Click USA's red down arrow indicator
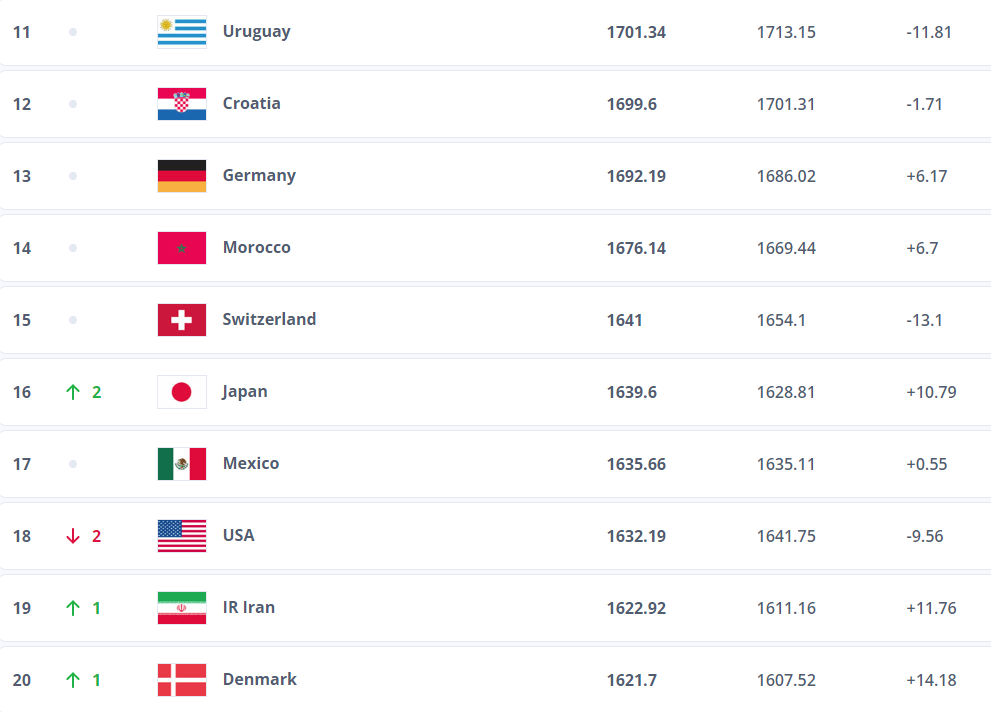This screenshot has width=991, height=712. click(x=72, y=536)
